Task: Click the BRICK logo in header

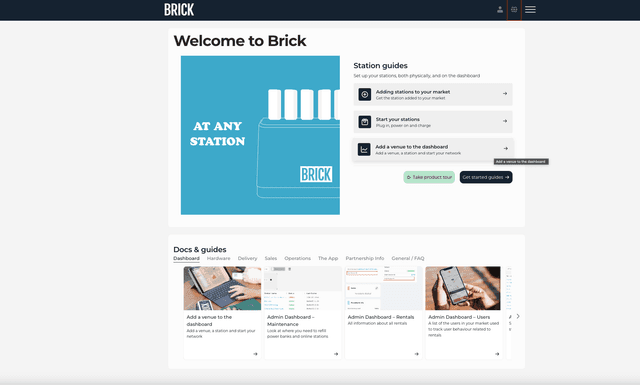Action: (x=179, y=9)
